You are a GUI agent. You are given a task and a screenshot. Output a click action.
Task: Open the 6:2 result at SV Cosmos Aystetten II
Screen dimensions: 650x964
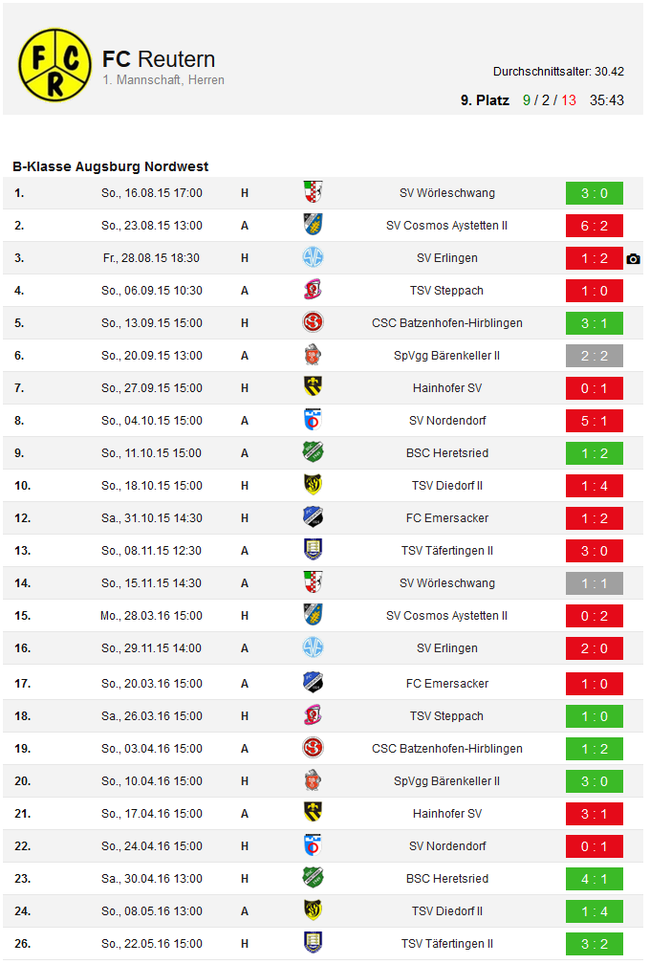click(594, 226)
